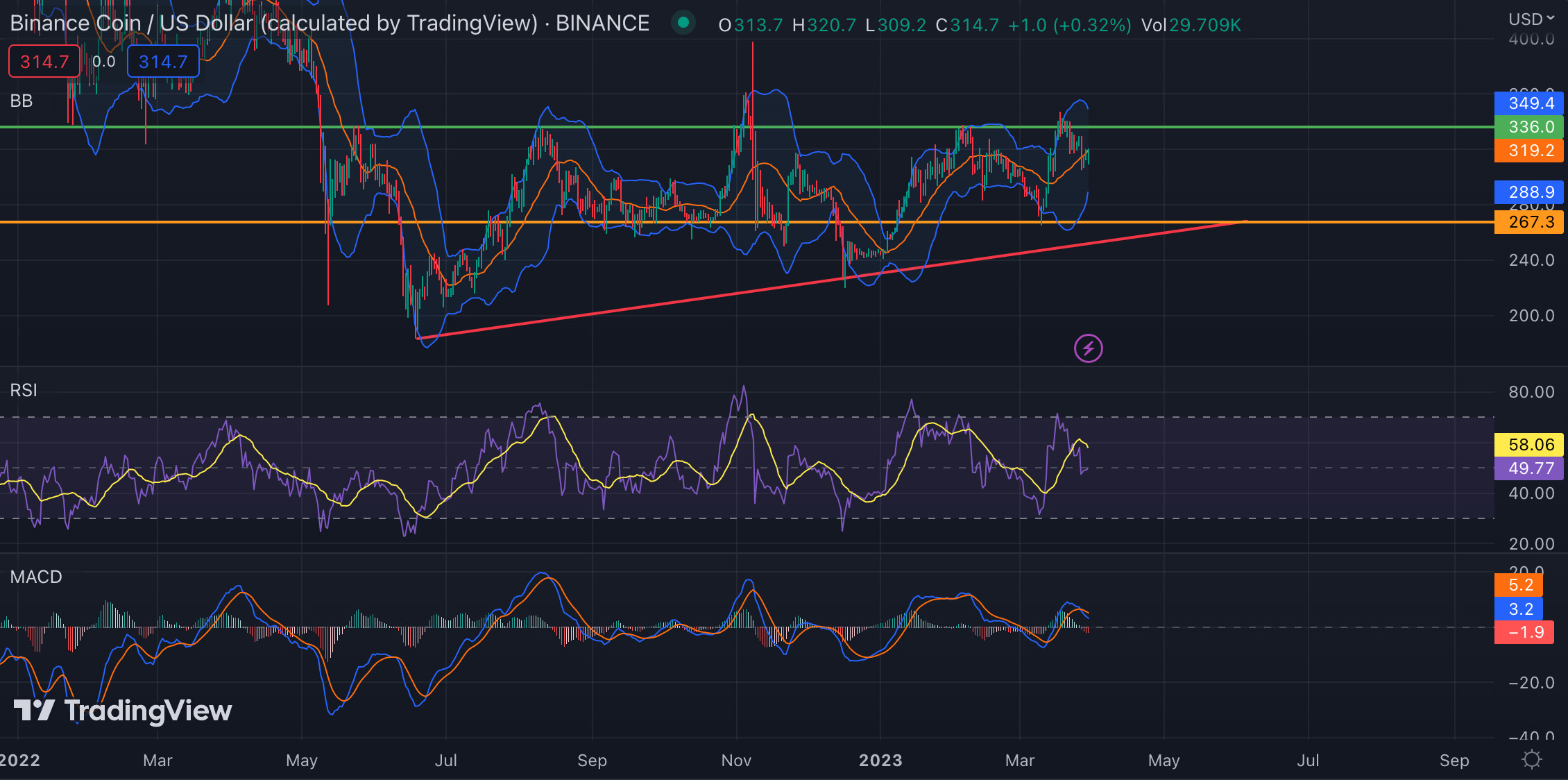Click the red 314.7 sell price button

(x=44, y=62)
